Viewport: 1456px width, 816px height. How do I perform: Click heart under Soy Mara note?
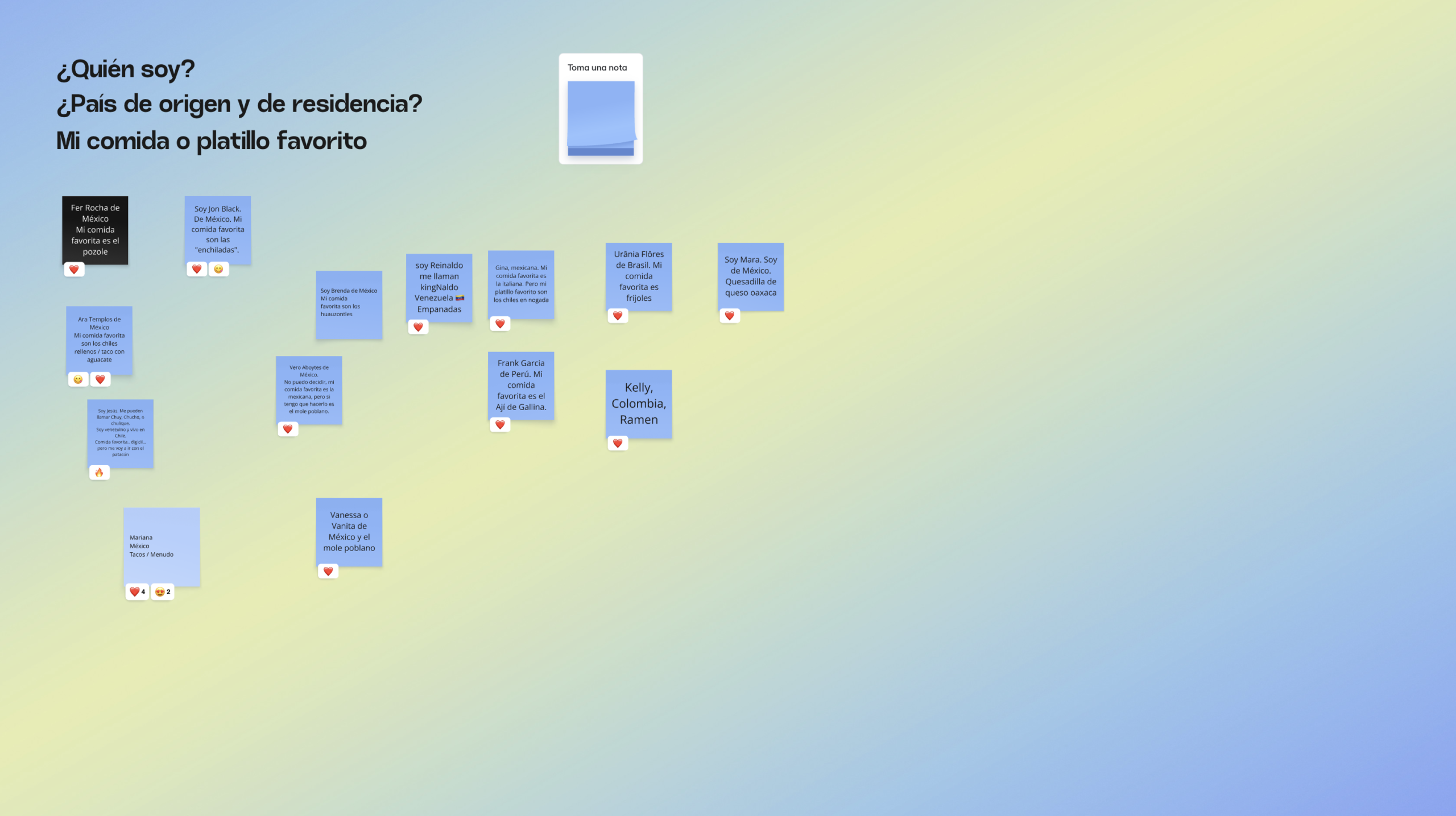click(730, 316)
